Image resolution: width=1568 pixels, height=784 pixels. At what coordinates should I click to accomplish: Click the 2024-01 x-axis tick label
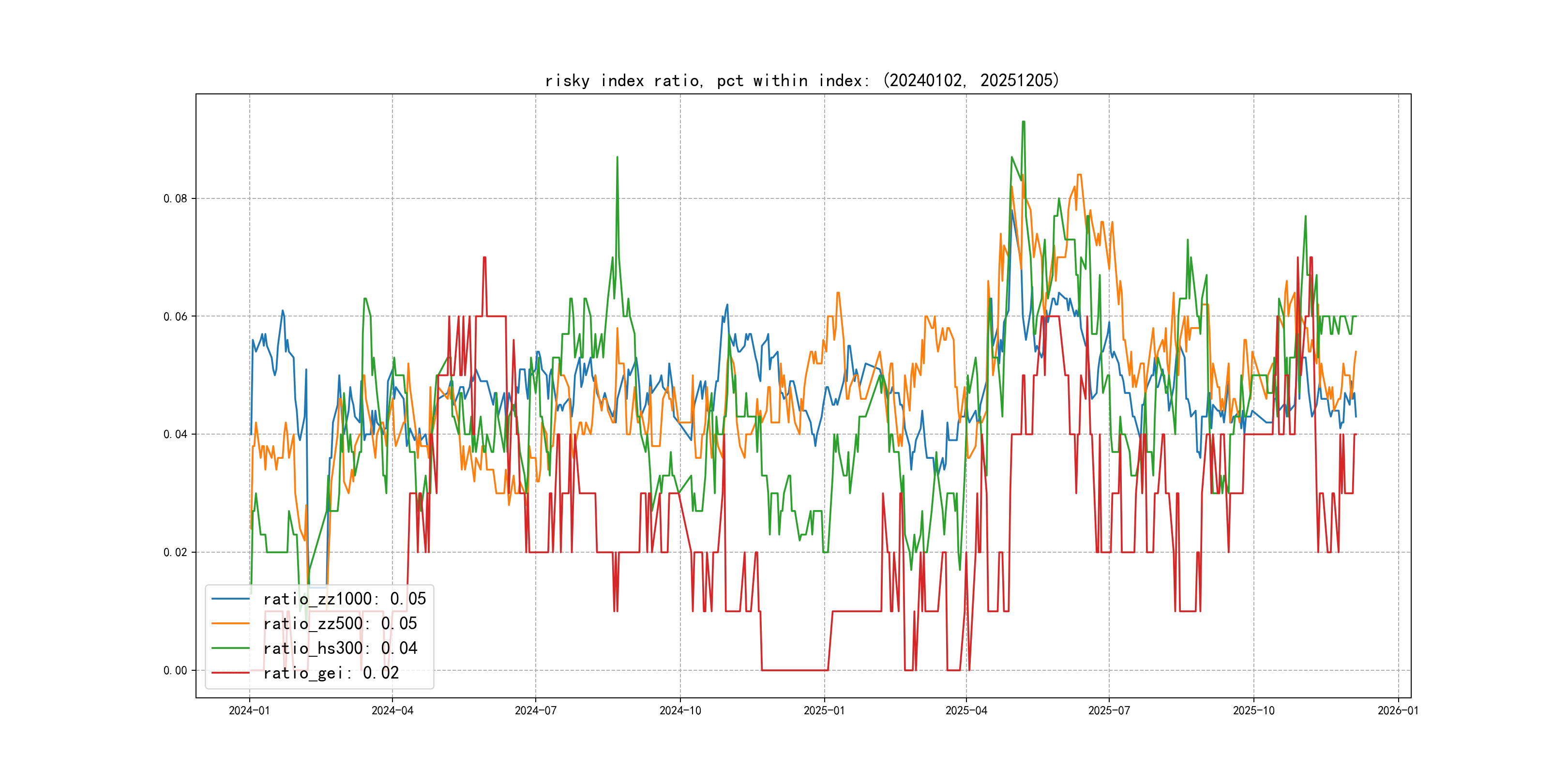click(x=249, y=710)
